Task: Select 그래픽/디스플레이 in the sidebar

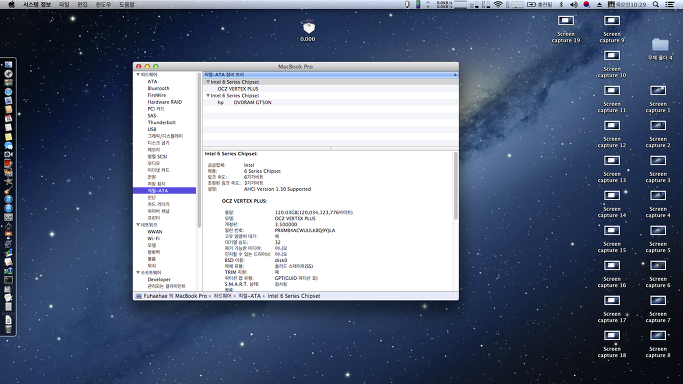Action: pyautogui.click(x=165, y=136)
